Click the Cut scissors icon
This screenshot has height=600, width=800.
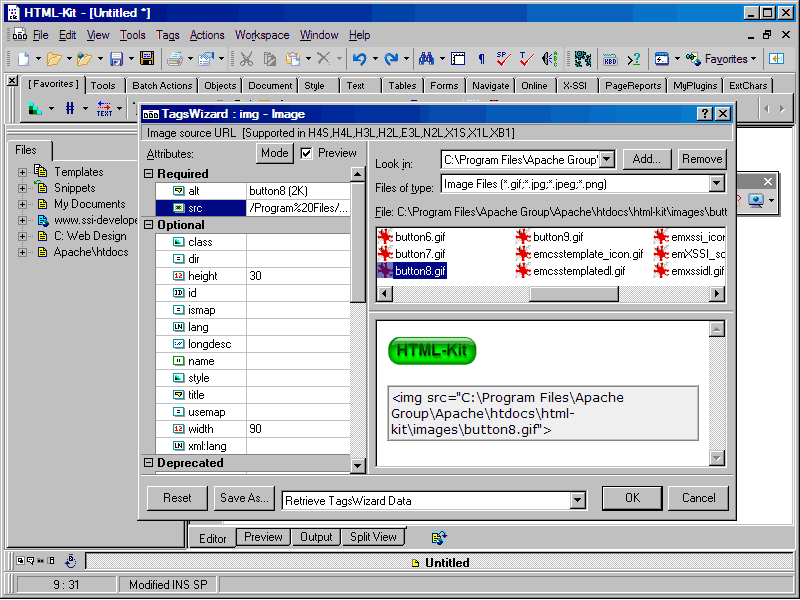pos(246,59)
